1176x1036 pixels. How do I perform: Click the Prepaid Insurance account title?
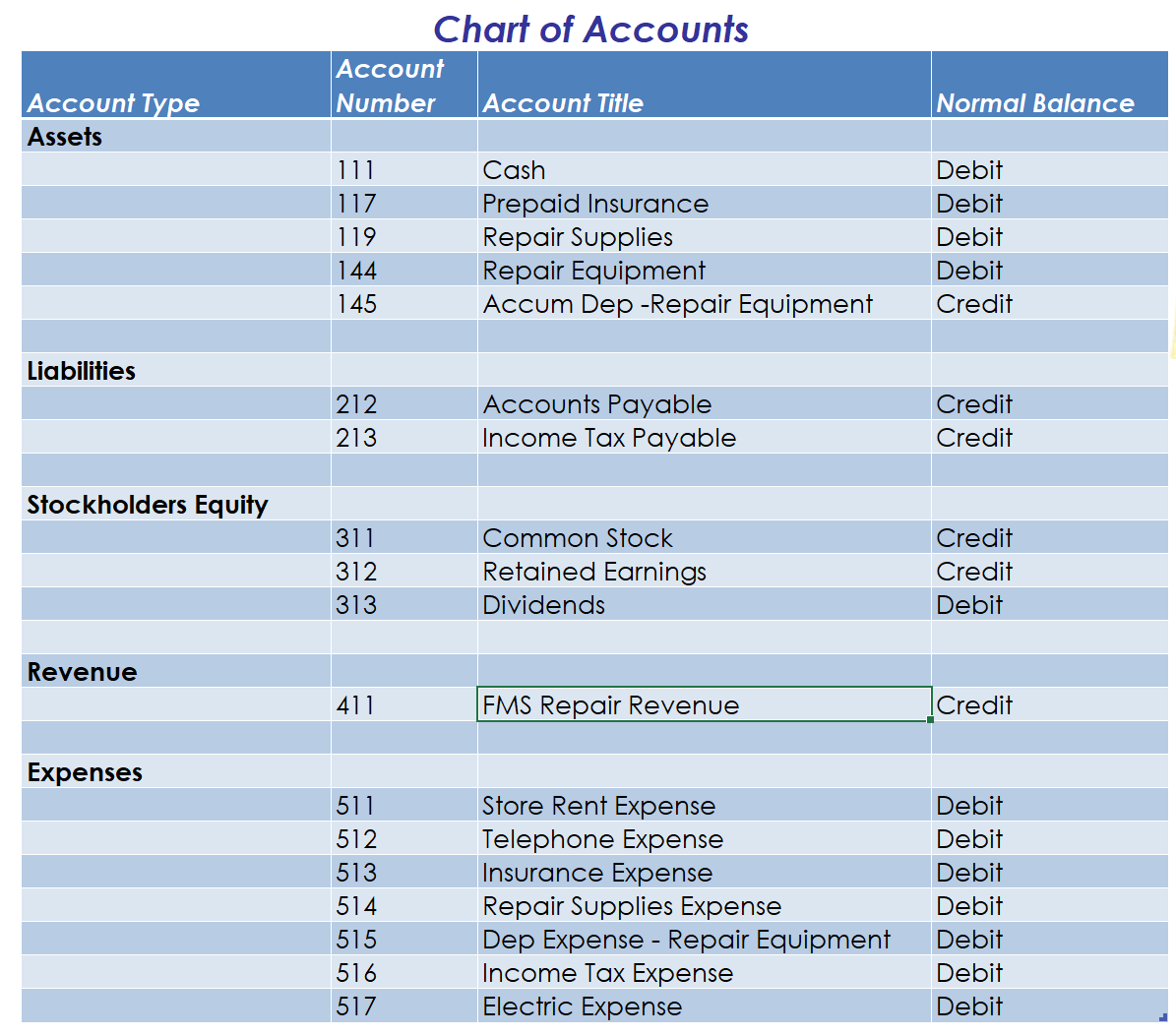pos(594,204)
